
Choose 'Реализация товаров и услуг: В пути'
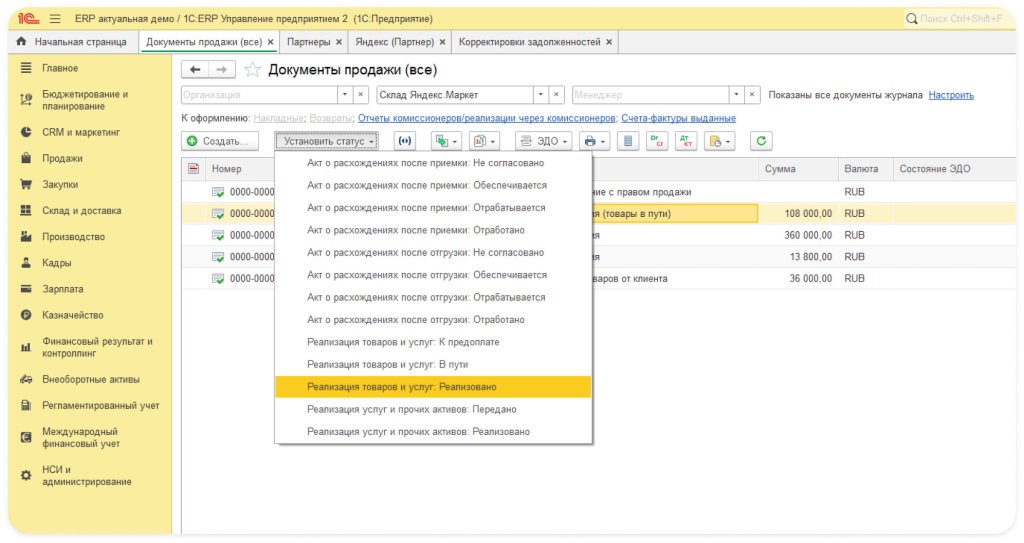(387, 365)
